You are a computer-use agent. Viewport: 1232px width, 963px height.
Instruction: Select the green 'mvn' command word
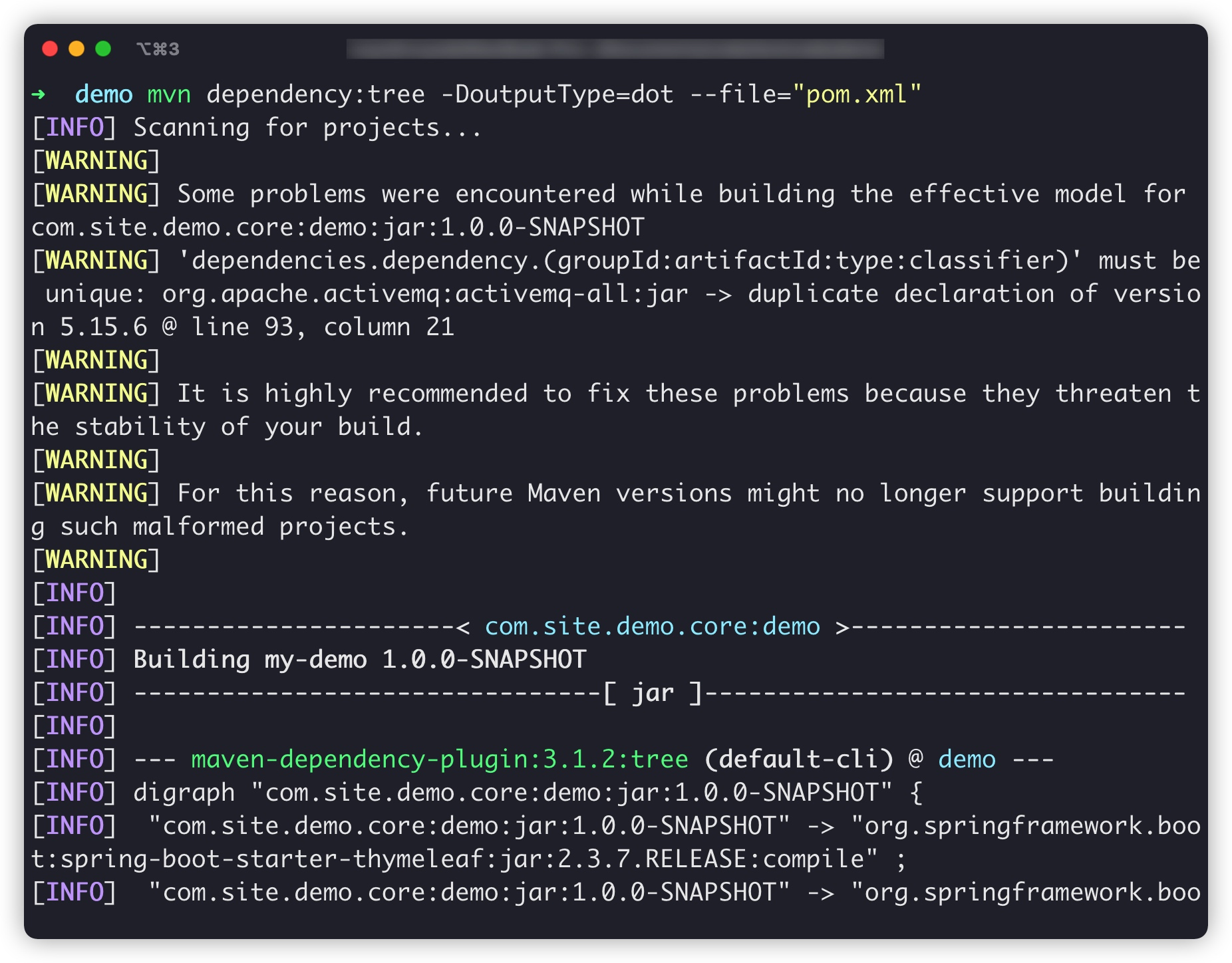169,94
